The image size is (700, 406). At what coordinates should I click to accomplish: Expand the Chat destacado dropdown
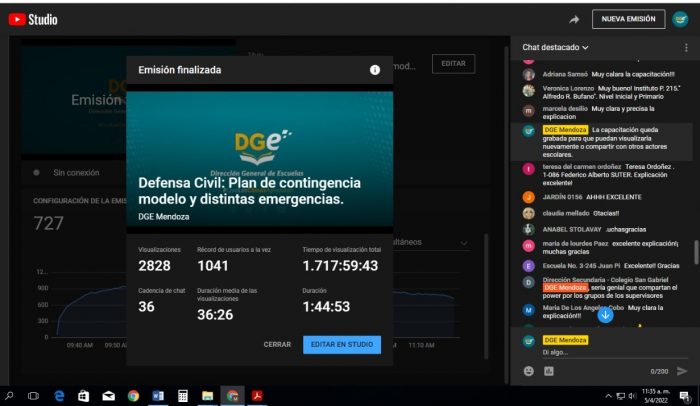(x=555, y=47)
